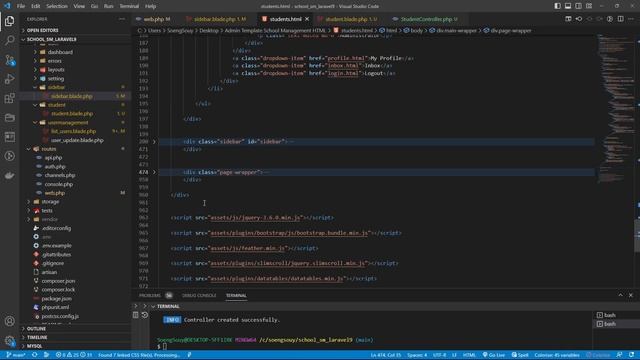Open the Docker whale view in activity bar
The image size is (640, 360).
[x=9, y=176]
